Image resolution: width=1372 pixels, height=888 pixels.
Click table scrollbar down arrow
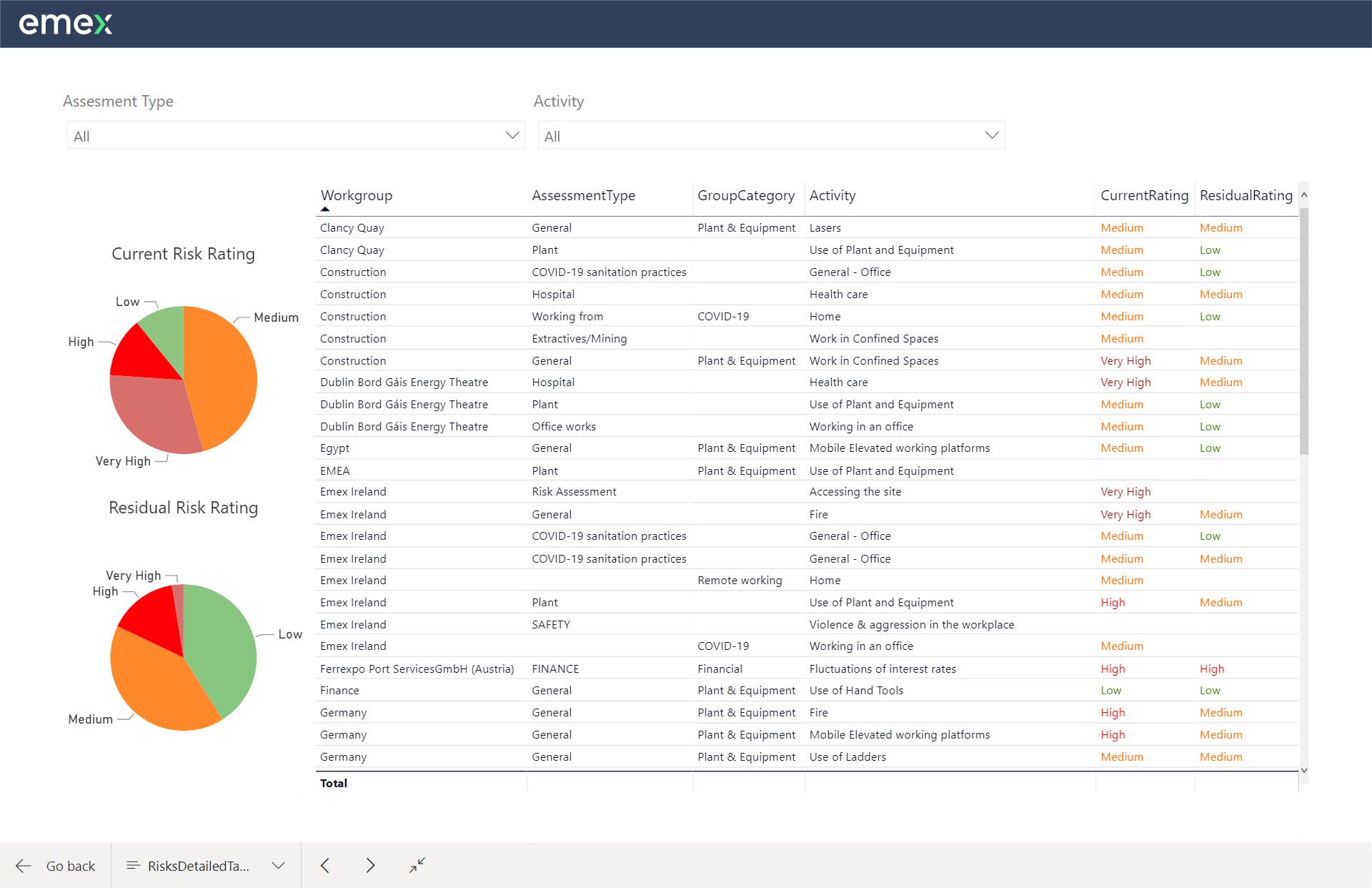pyautogui.click(x=1304, y=770)
